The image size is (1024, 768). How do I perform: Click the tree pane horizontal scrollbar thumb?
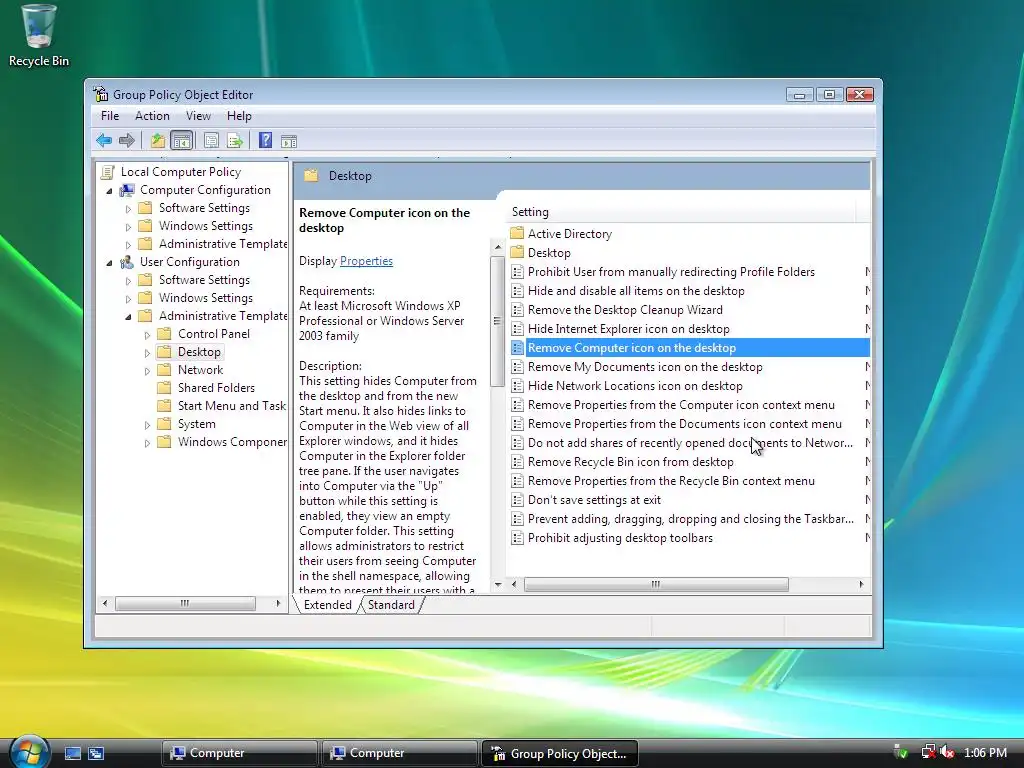coord(185,603)
